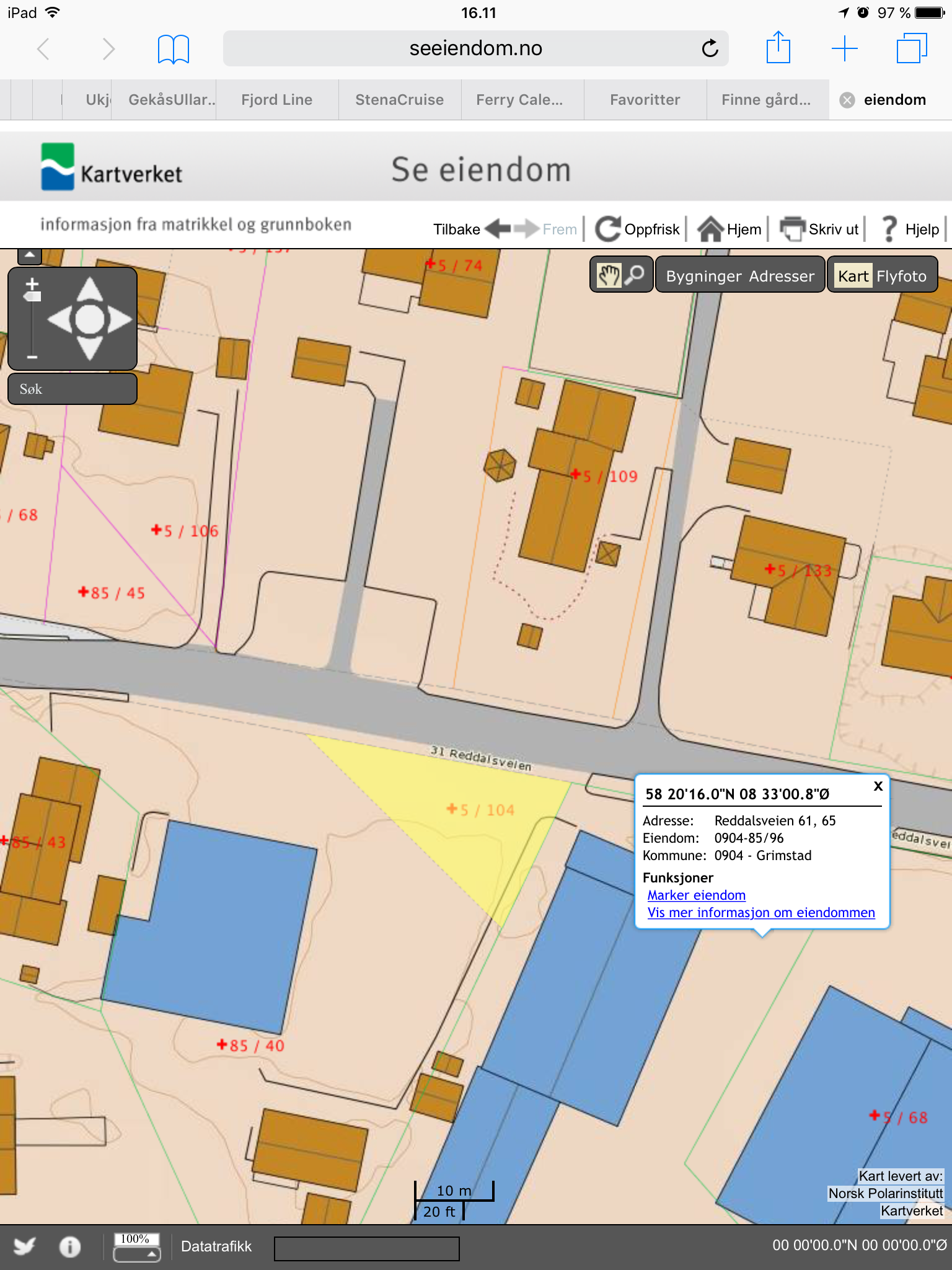Click the Twitter bird icon

(25, 1246)
